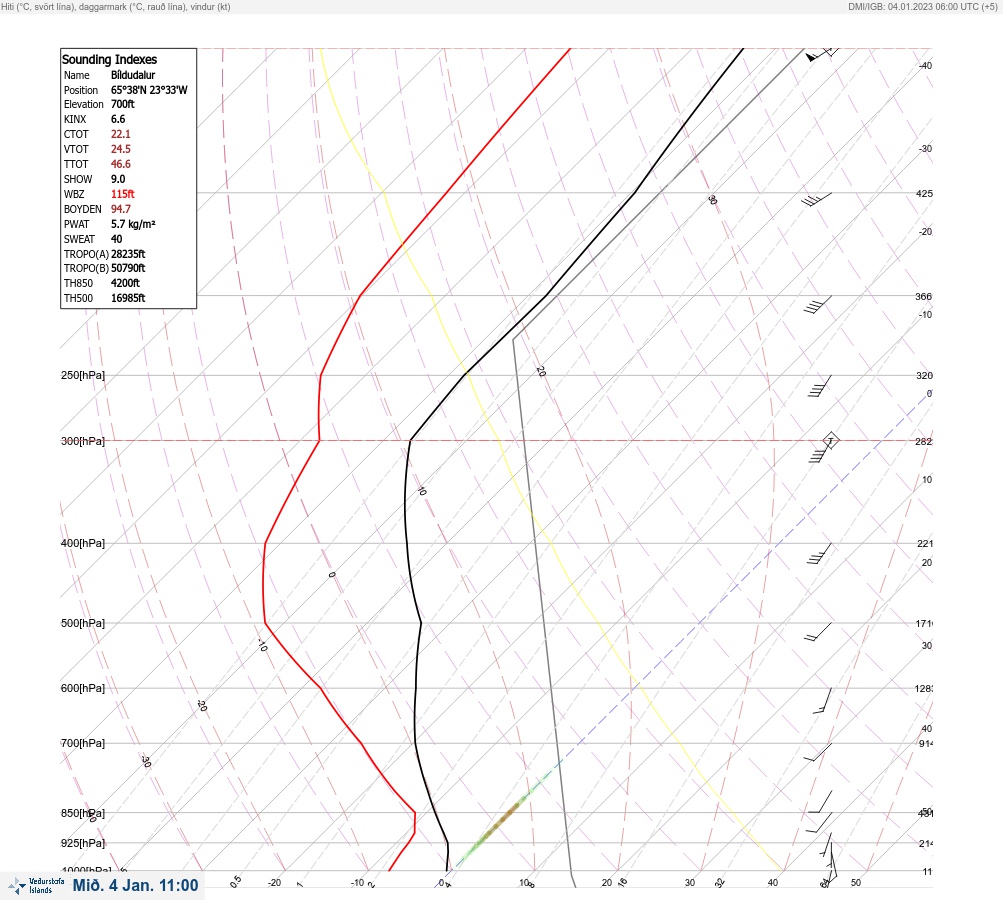Click the TH850 value '4200ft'
1003x900 pixels.
tap(125, 283)
